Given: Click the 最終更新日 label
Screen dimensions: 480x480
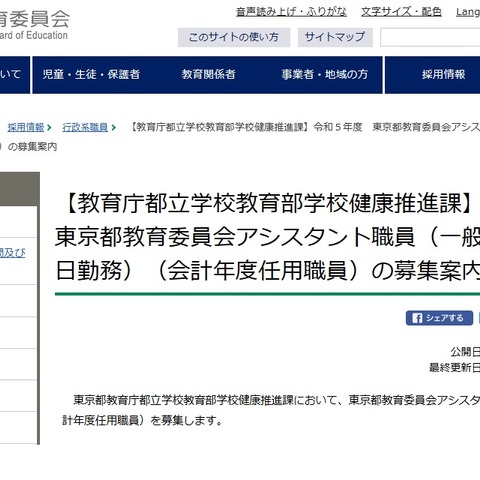Looking at the screenshot, I should (x=454, y=368).
